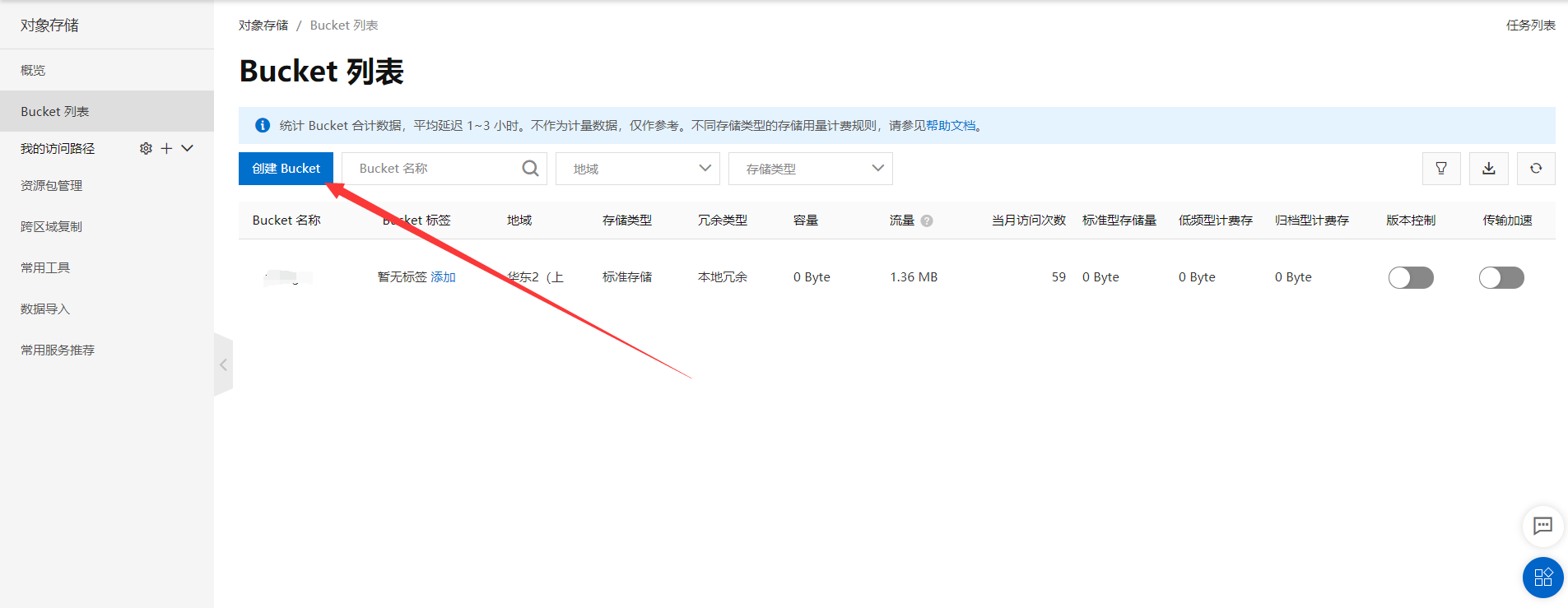Toggle the 版本控制 switch for the bucket

tap(1411, 277)
